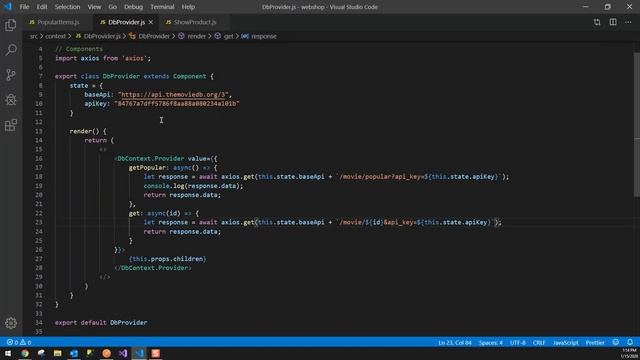This screenshot has height=360, width=640.
Task: Open the Debug menu
Action: tap(133, 7)
